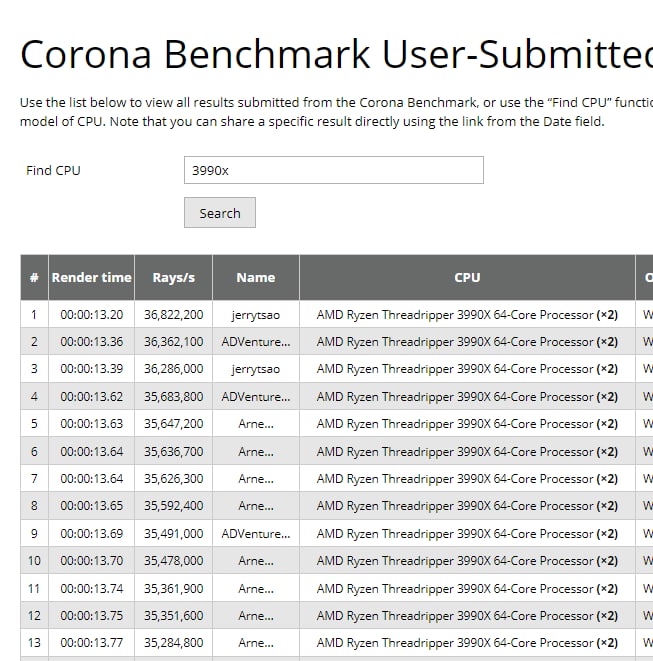This screenshot has height=661, width=653.
Task: Select render time 00:00:13.36
Action: tap(91, 342)
